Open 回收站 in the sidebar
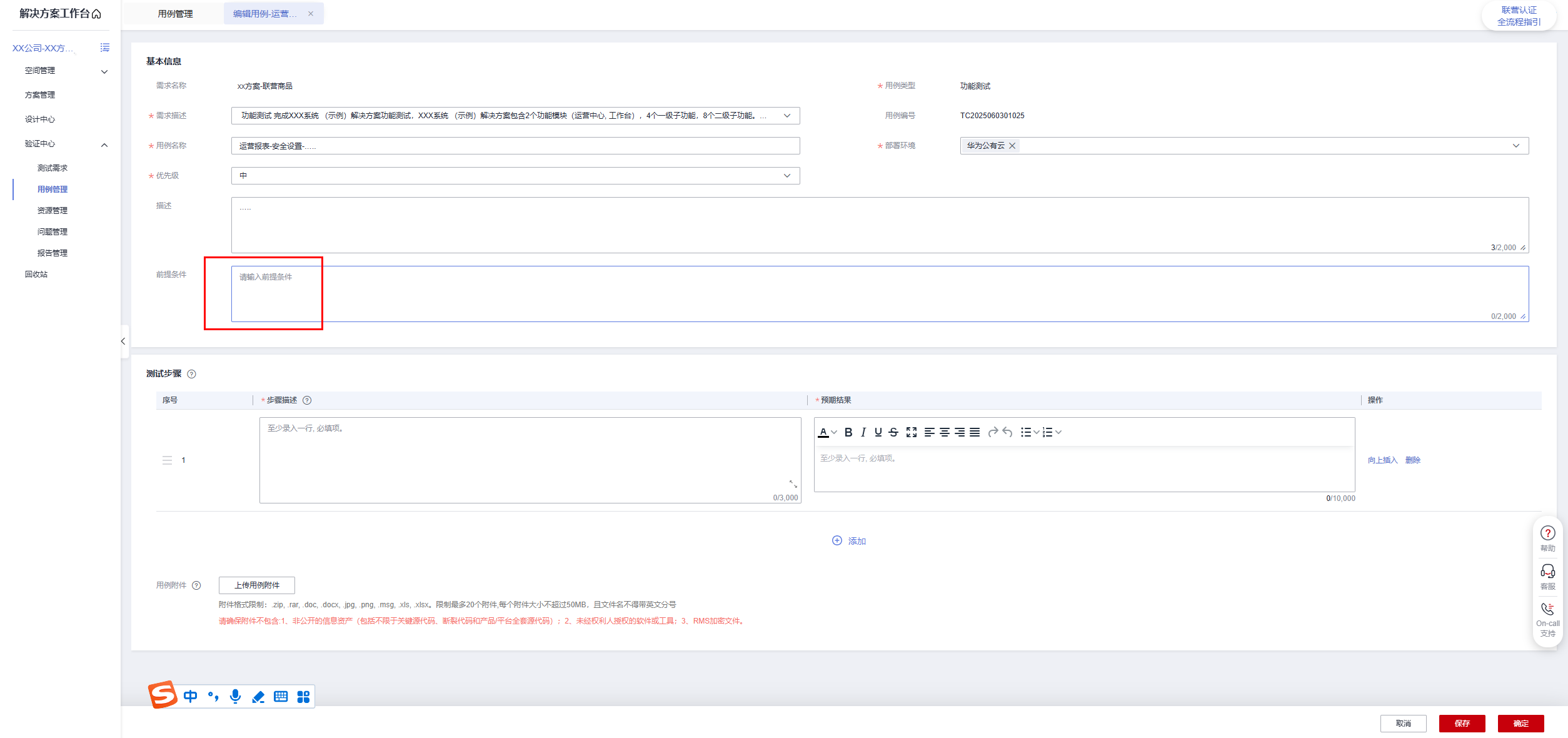Image resolution: width=1568 pixels, height=738 pixels. point(36,275)
